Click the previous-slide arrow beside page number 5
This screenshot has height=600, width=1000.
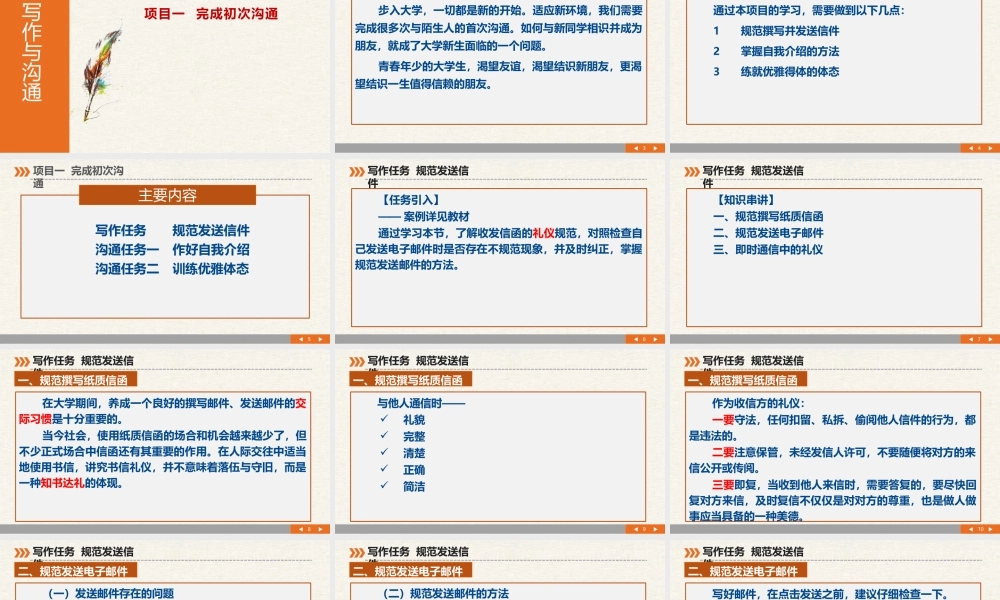300,339
